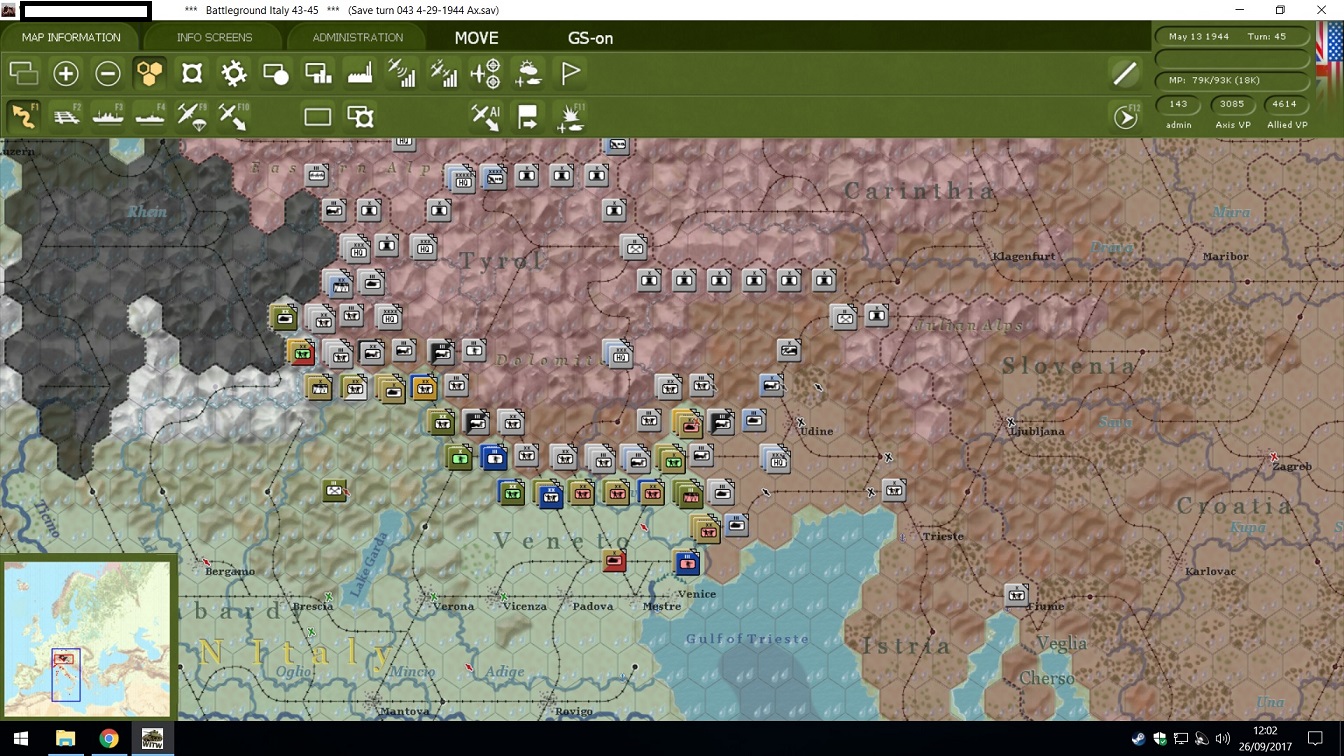Open Google Chrome from the taskbar

click(109, 739)
